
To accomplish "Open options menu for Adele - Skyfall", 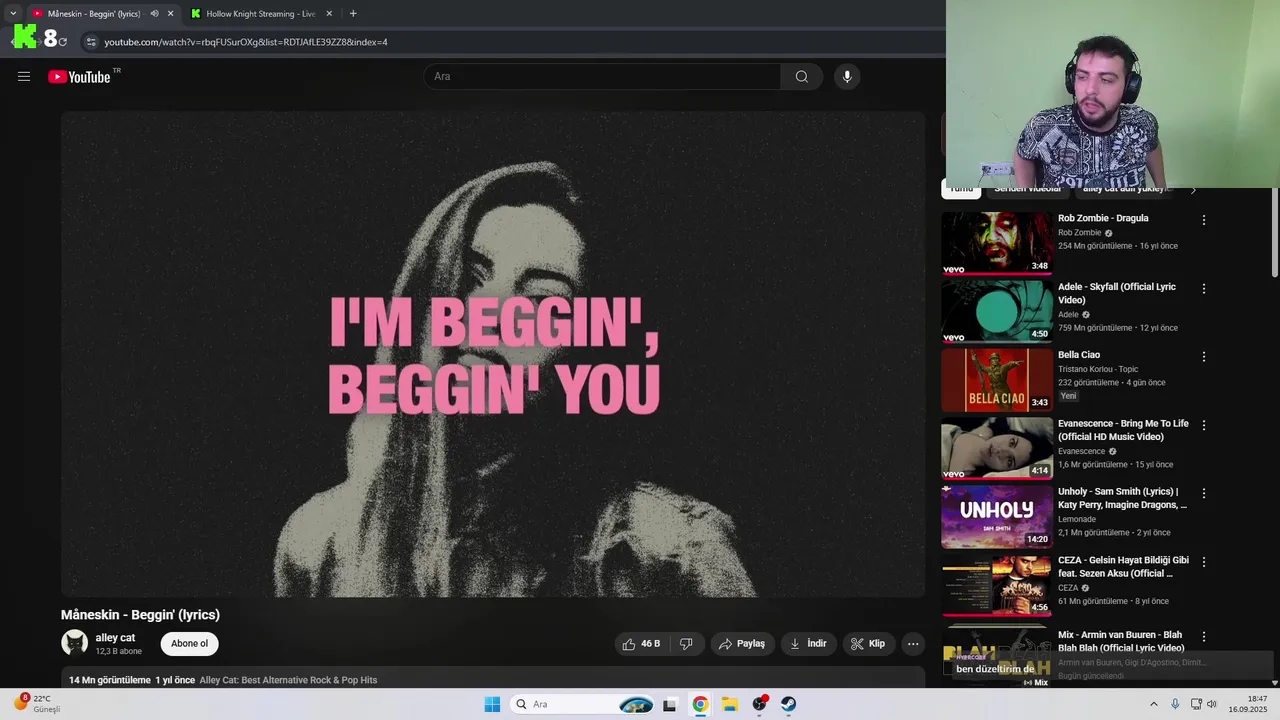I will [1204, 289].
